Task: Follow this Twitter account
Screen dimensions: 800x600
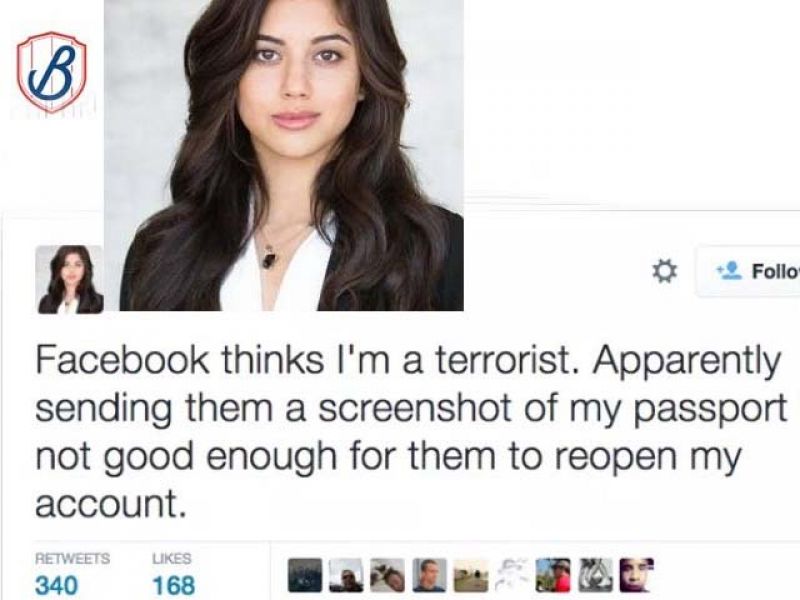Action: point(749,271)
